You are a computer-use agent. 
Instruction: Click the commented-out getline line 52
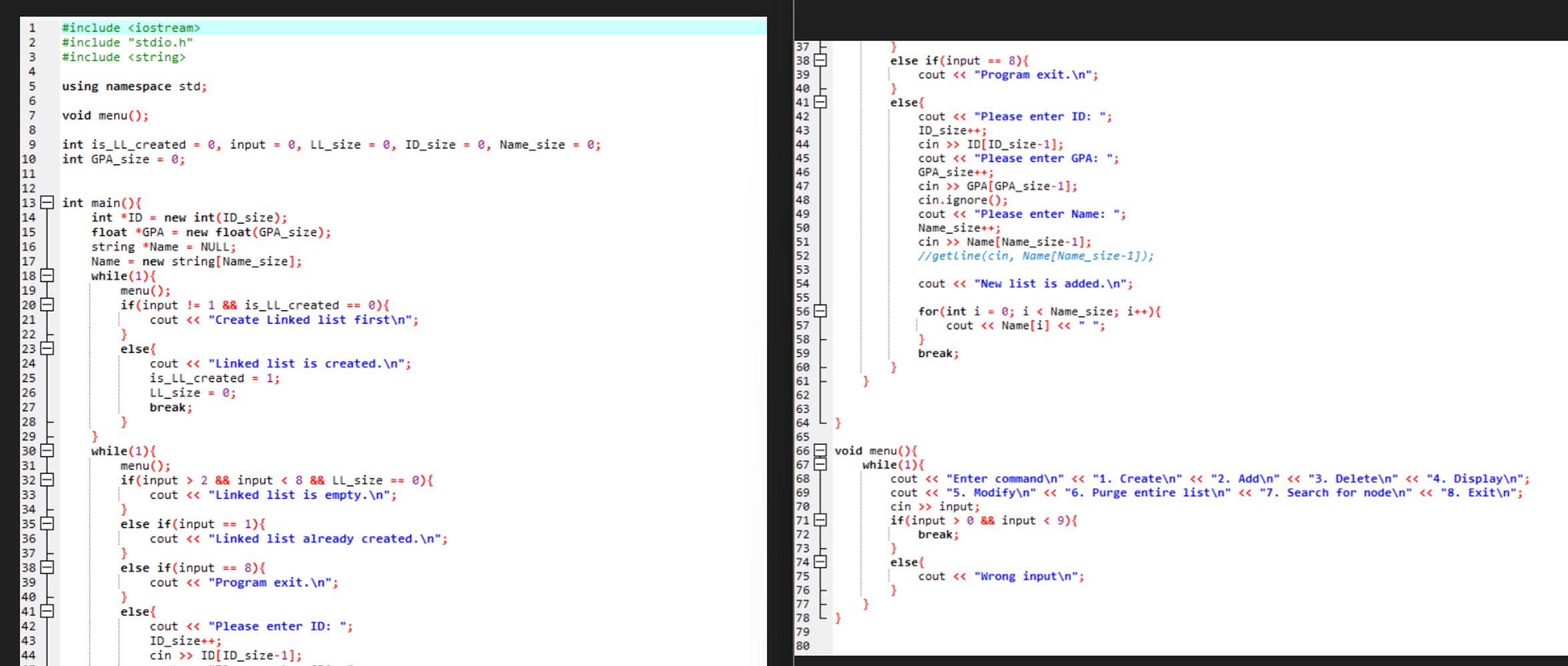[1036, 256]
